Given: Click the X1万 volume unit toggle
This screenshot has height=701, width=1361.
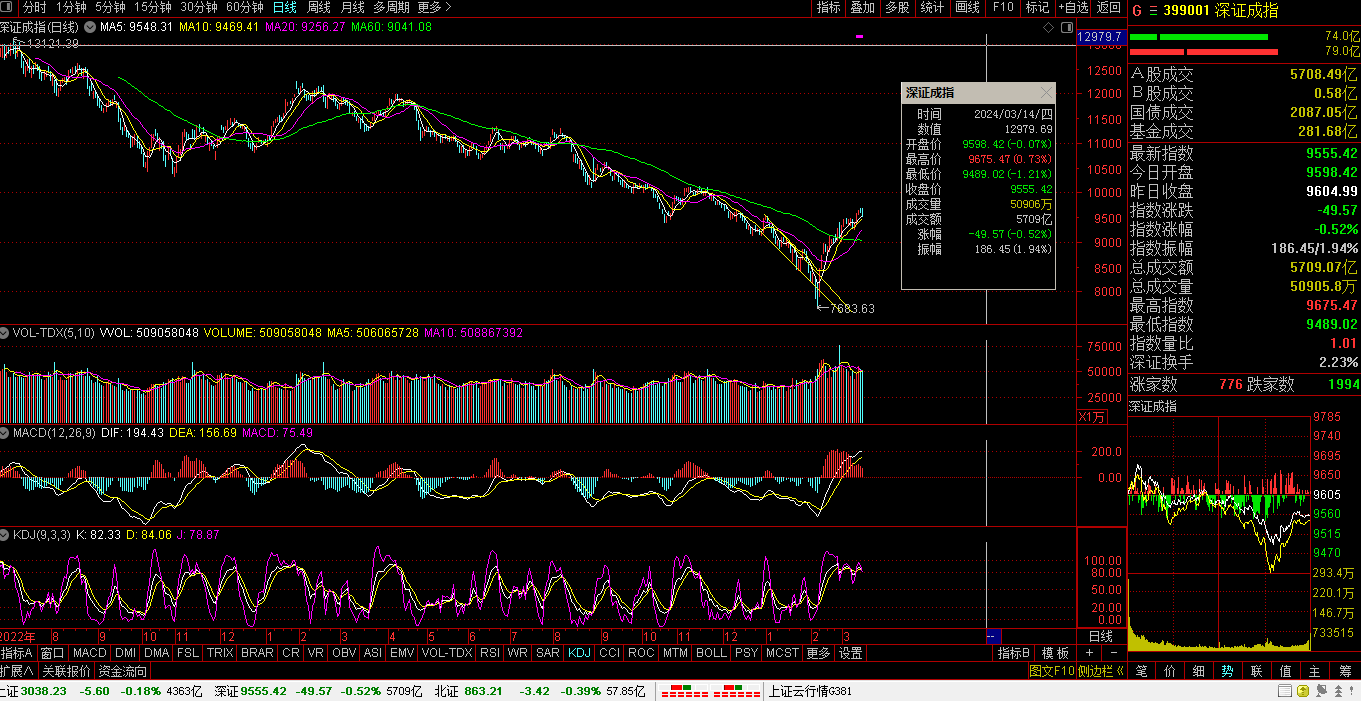Looking at the screenshot, I should (1092, 417).
